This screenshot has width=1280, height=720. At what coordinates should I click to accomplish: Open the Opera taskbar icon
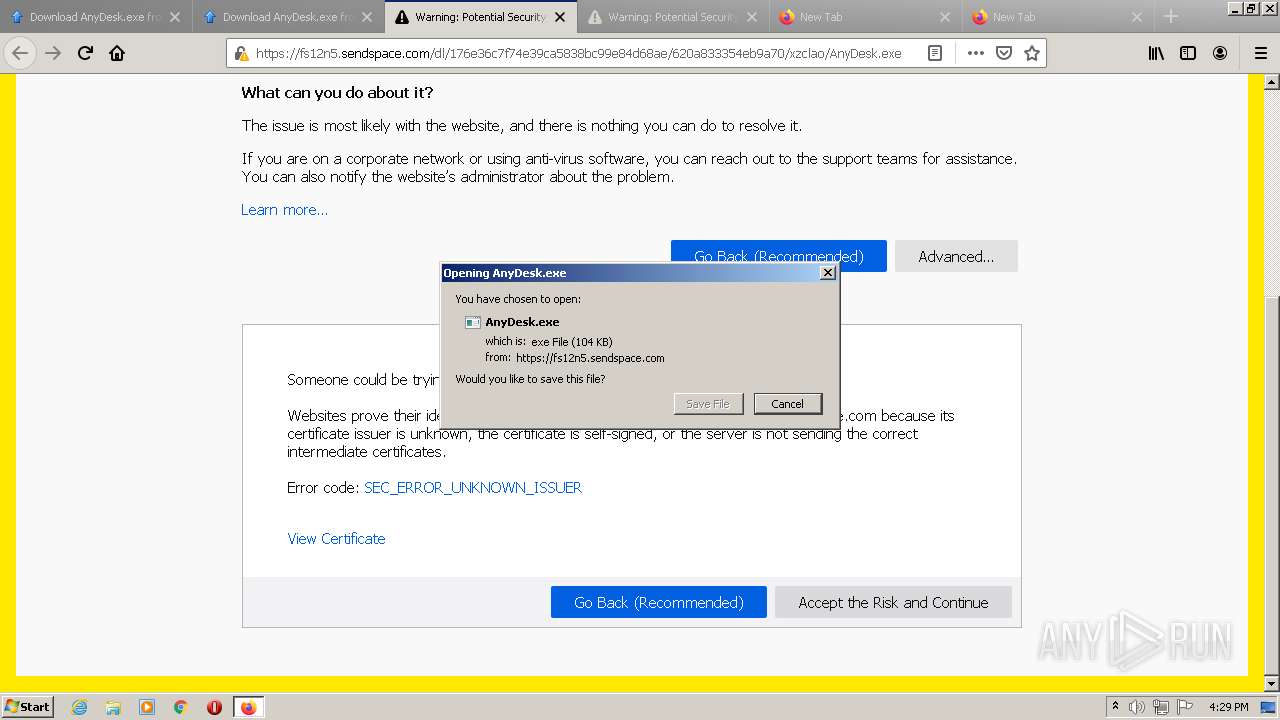pos(214,707)
